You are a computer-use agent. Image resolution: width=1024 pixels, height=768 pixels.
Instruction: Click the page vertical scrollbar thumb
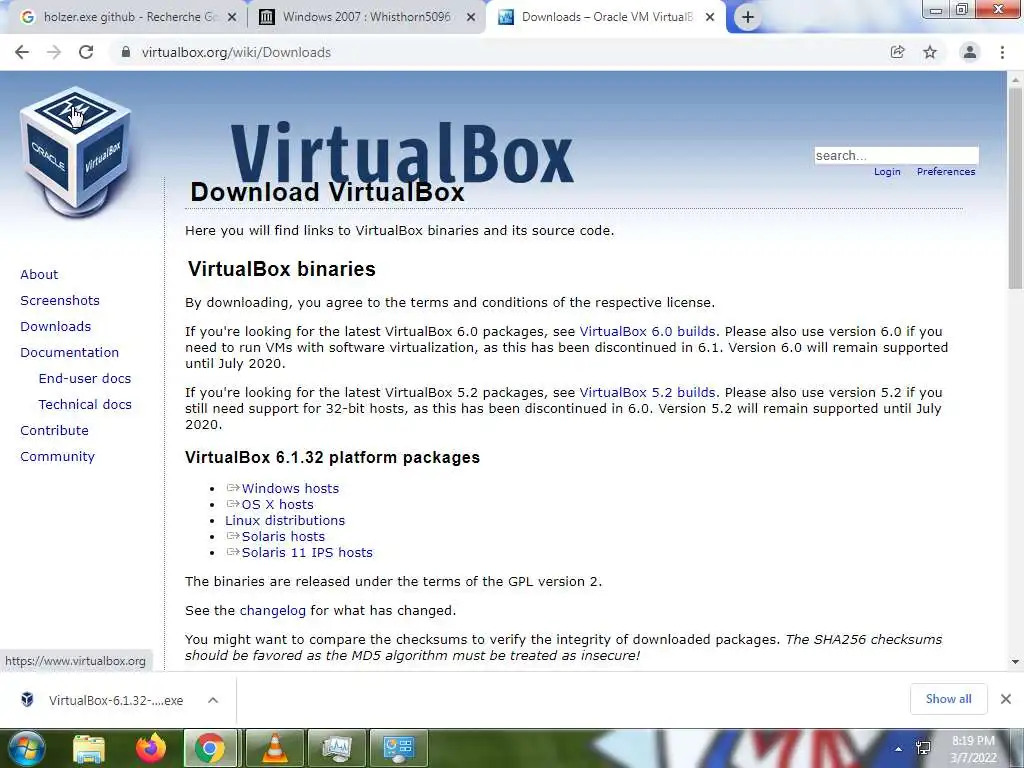(x=1015, y=189)
